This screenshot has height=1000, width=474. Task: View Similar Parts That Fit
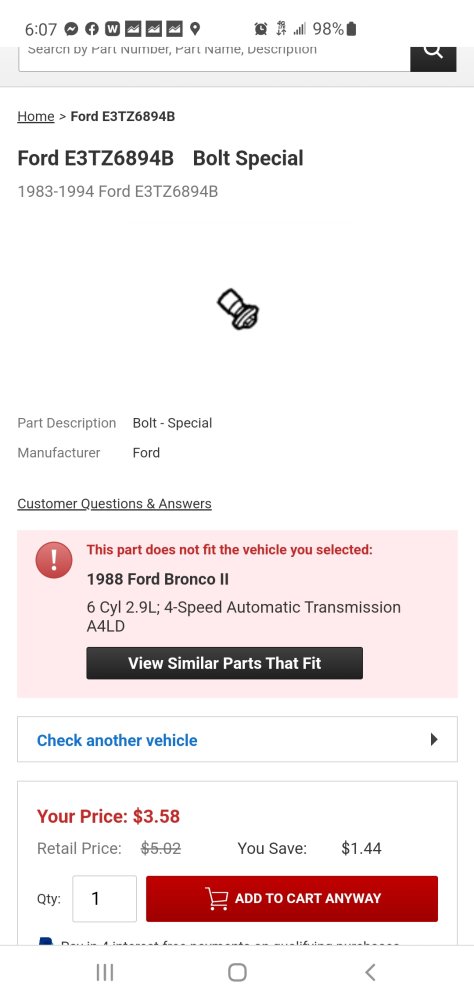225,663
